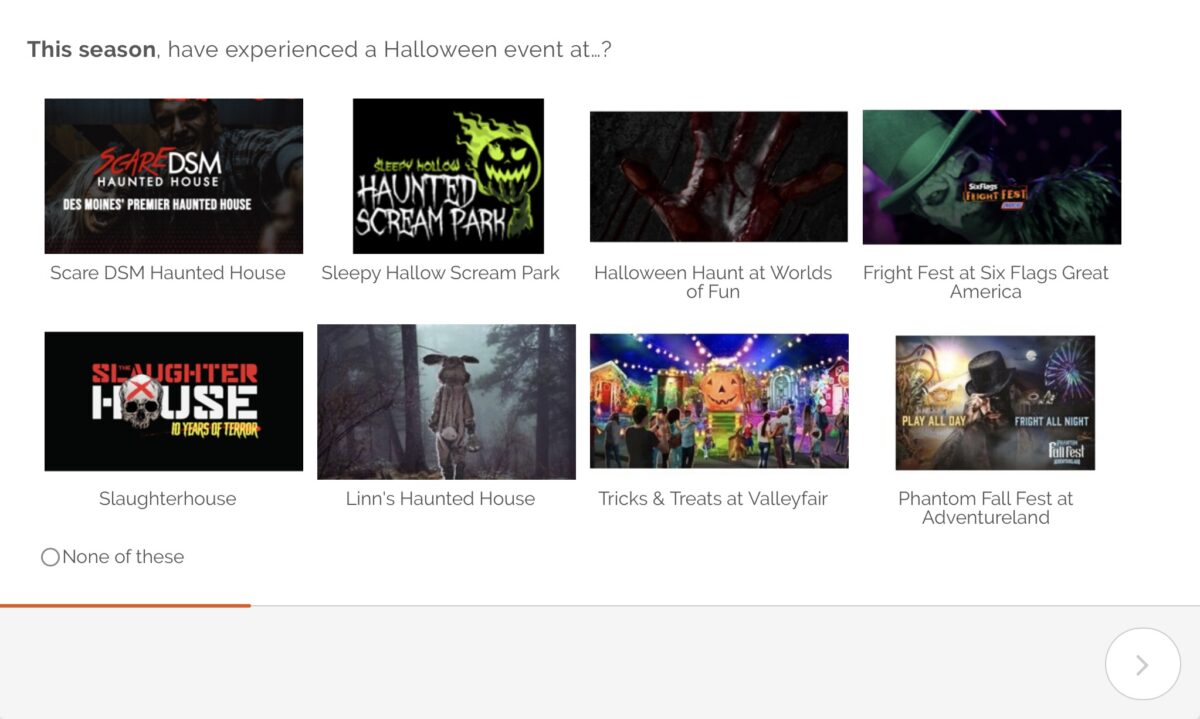
Task: Click the Linn's Haunted House caption
Action: [x=440, y=499]
